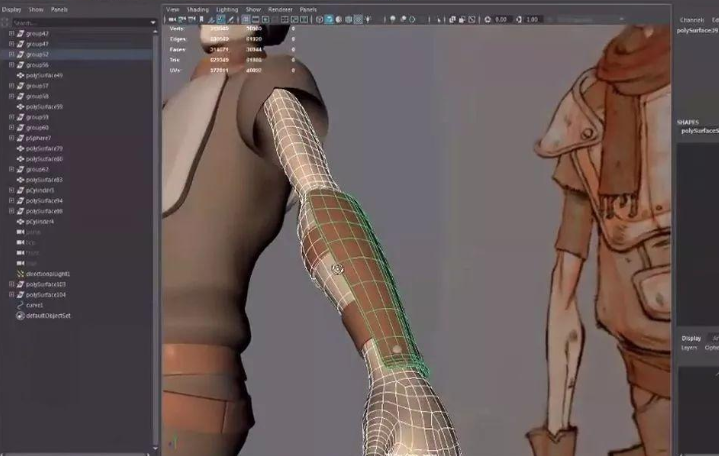The width and height of the screenshot is (719, 456).
Task: Click the Use All Lights bulb icon
Action: (368, 19)
